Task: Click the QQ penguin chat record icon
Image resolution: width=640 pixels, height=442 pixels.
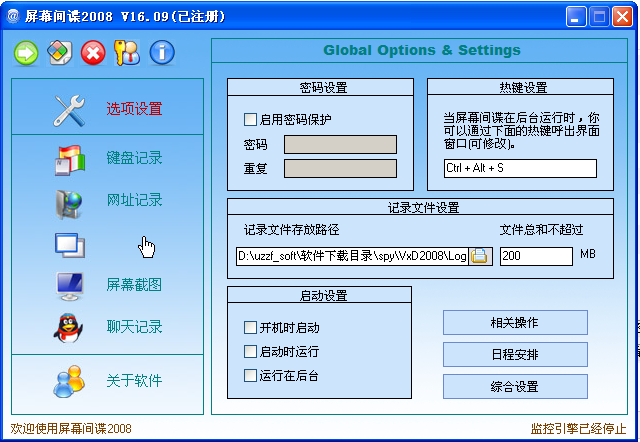Action: click(68, 328)
